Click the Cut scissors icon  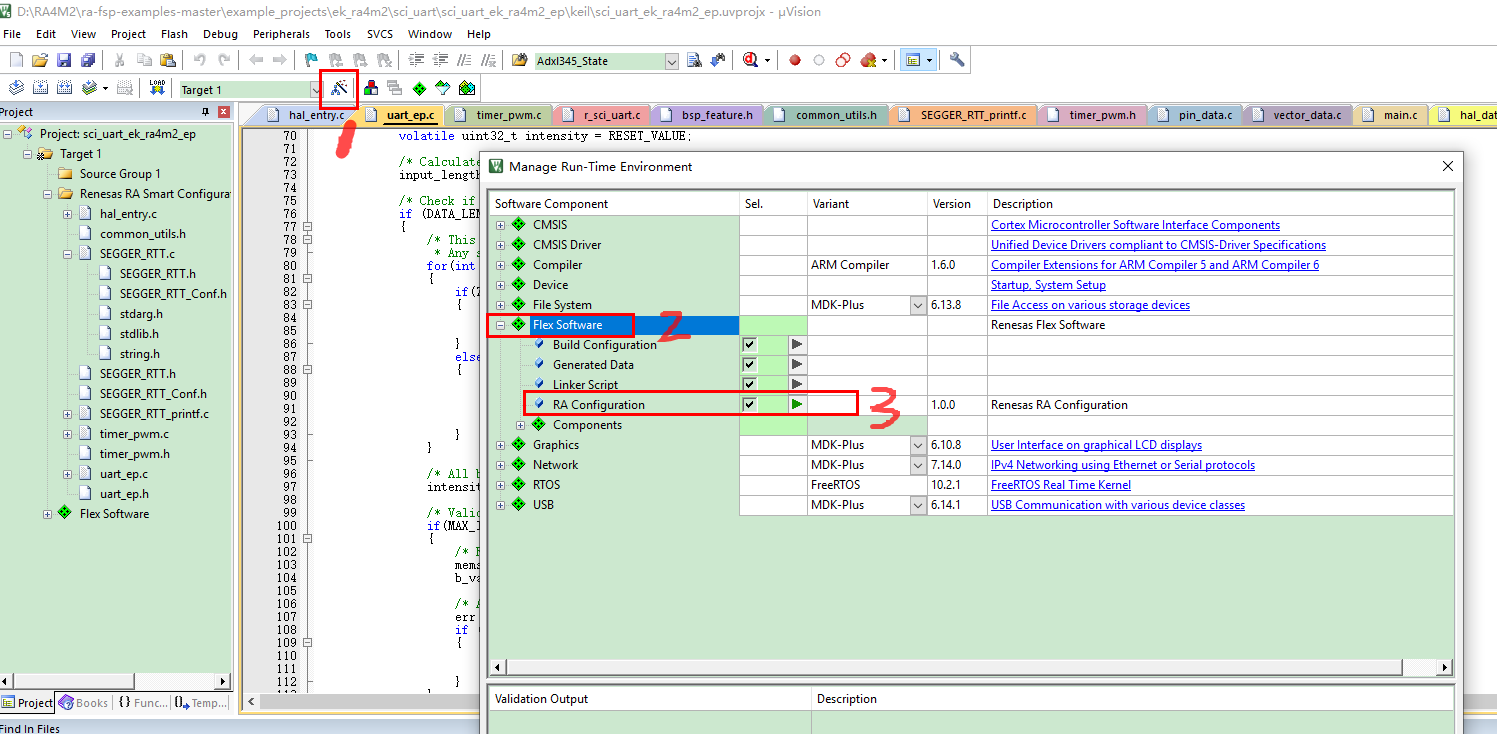click(x=120, y=60)
